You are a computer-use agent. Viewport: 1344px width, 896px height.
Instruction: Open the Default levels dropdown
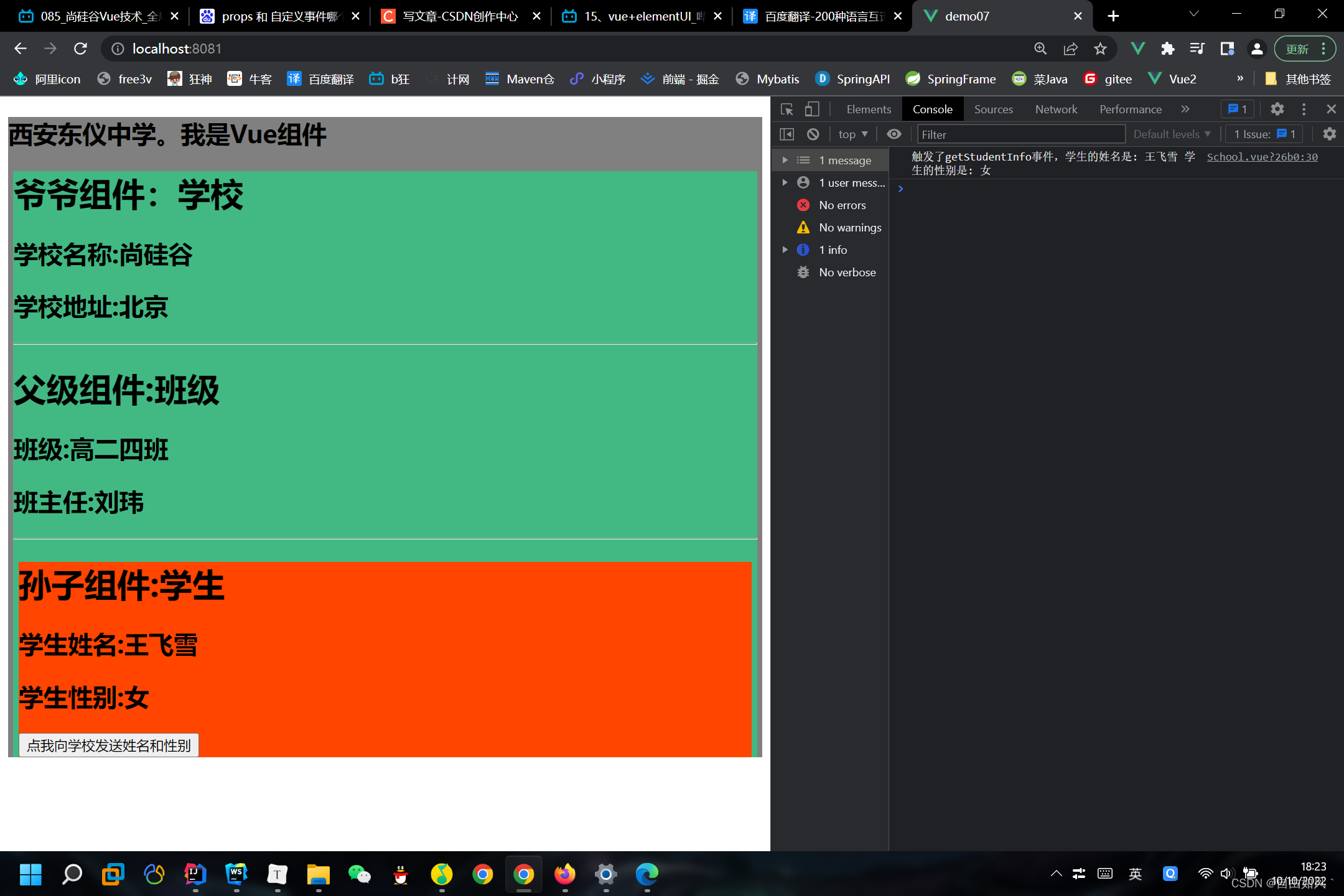[x=1172, y=134]
